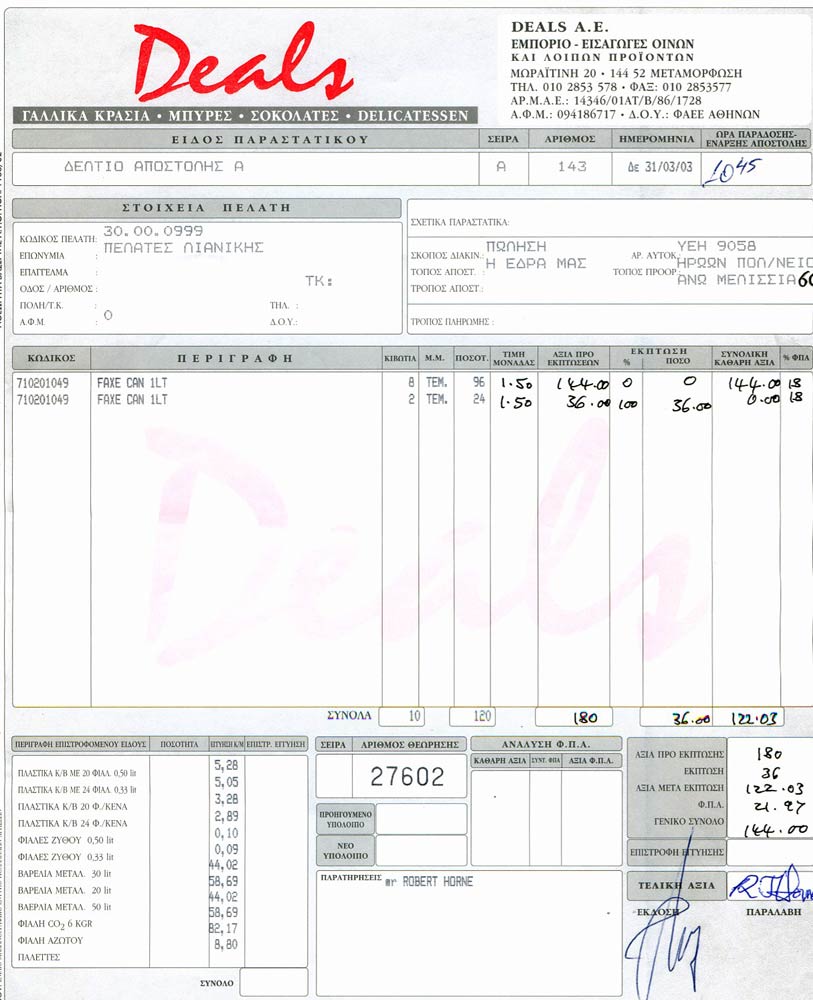Image resolution: width=813 pixels, height=1000 pixels.
Task: Click the ΑΞΙΑ ΠΡΟ ΕΚΠΤΩΣΗΣ summary label
Action: pyautogui.click(x=680, y=754)
